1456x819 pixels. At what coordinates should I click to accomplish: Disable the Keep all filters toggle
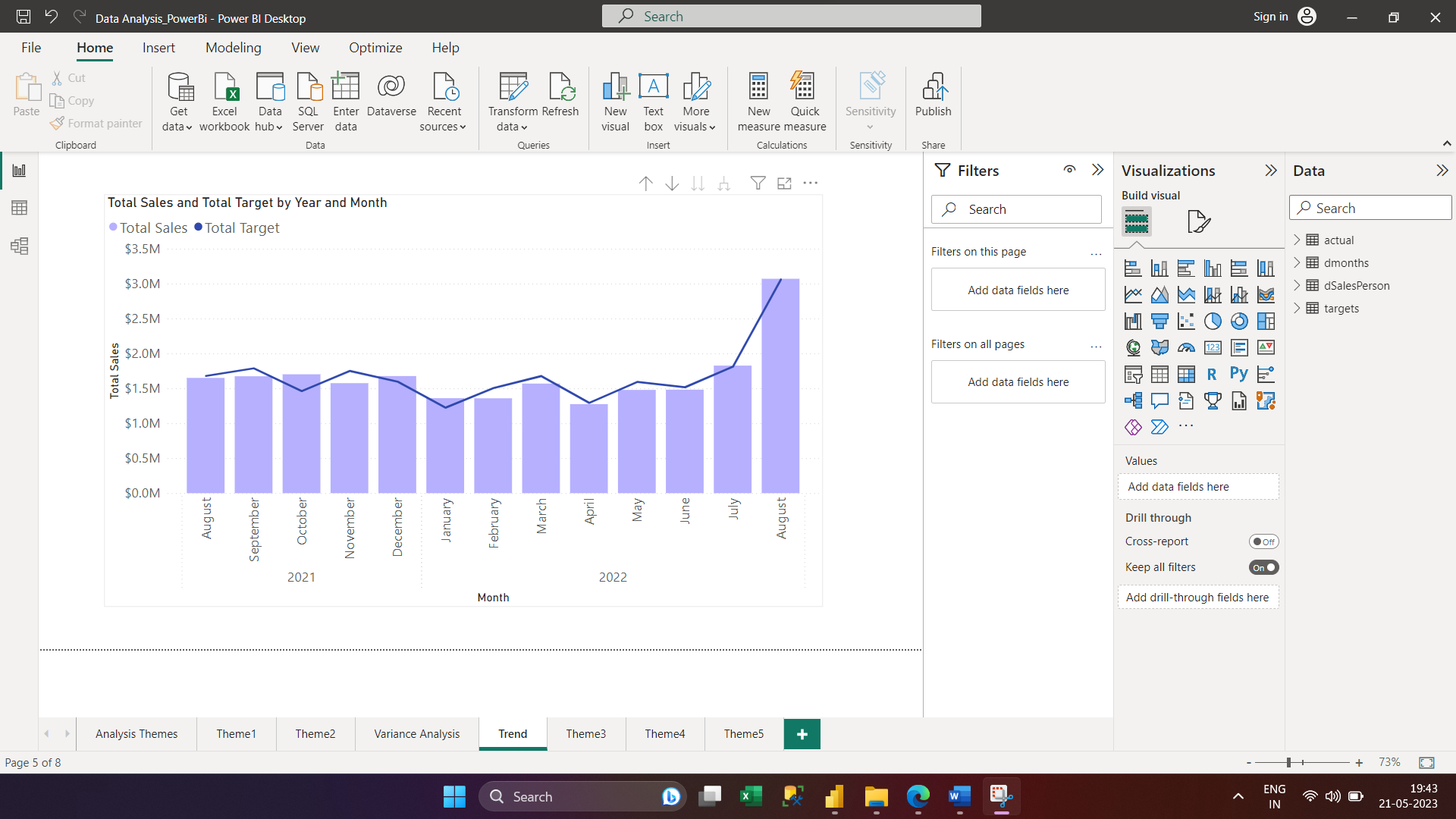pos(1264,566)
